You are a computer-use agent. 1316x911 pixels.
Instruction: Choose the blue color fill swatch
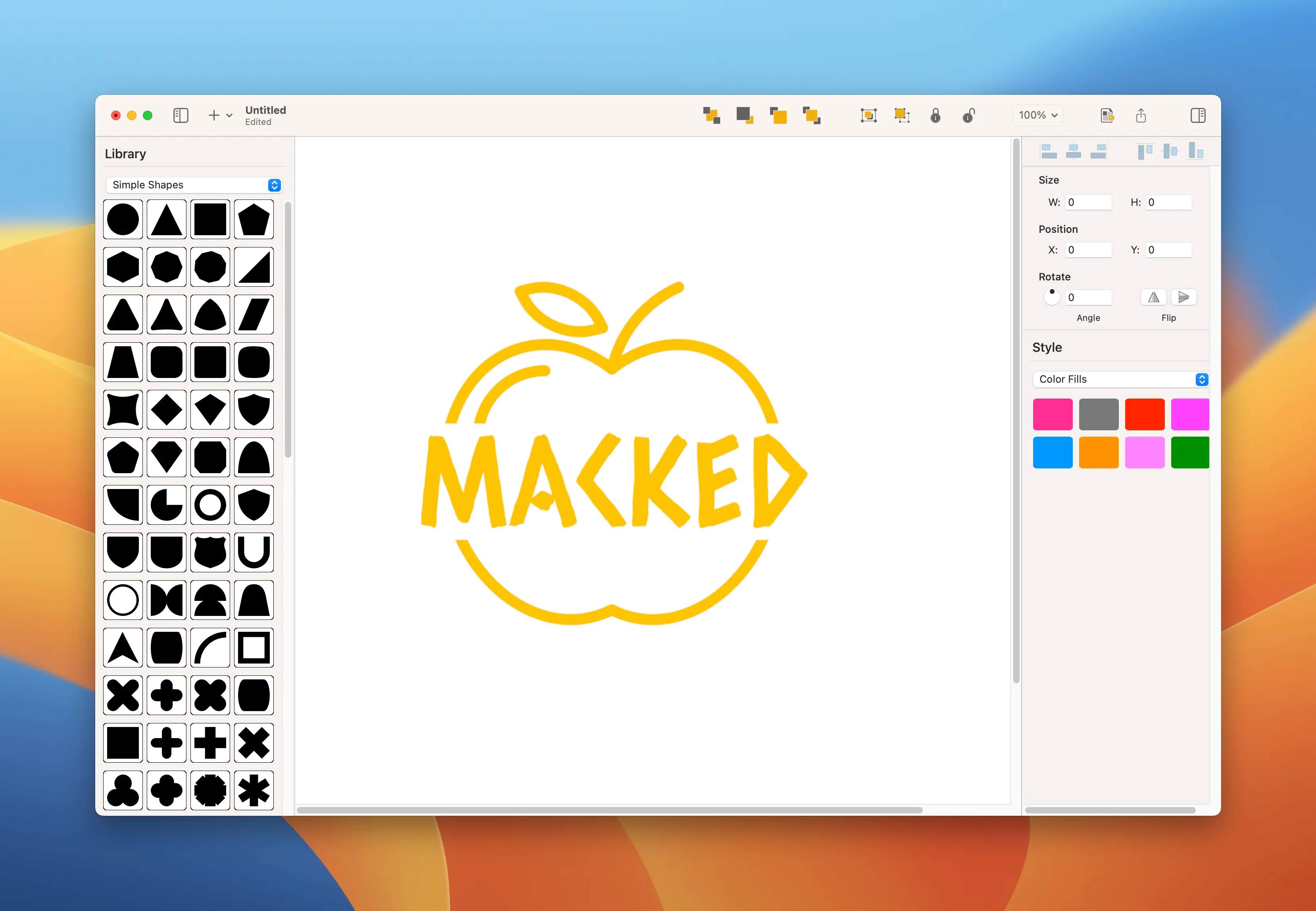coord(1053,453)
